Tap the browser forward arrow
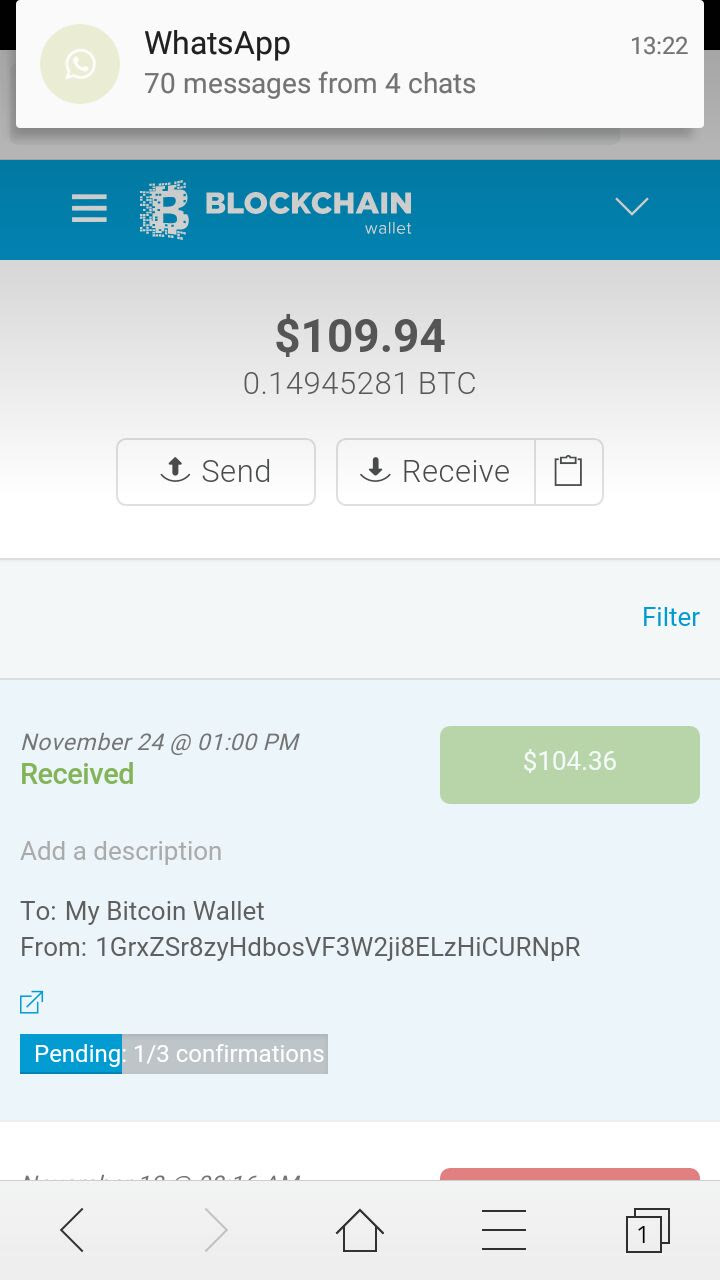 [x=215, y=1230]
